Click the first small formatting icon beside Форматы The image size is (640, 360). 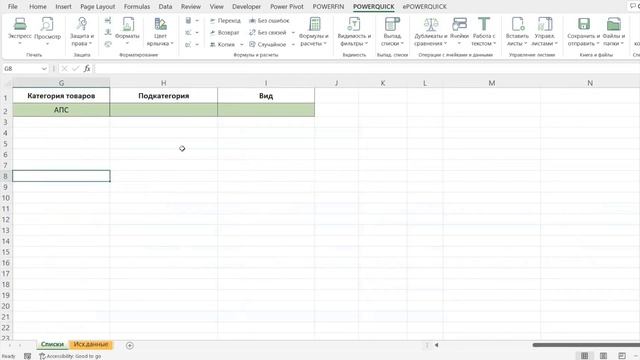pyautogui.click(x=108, y=20)
